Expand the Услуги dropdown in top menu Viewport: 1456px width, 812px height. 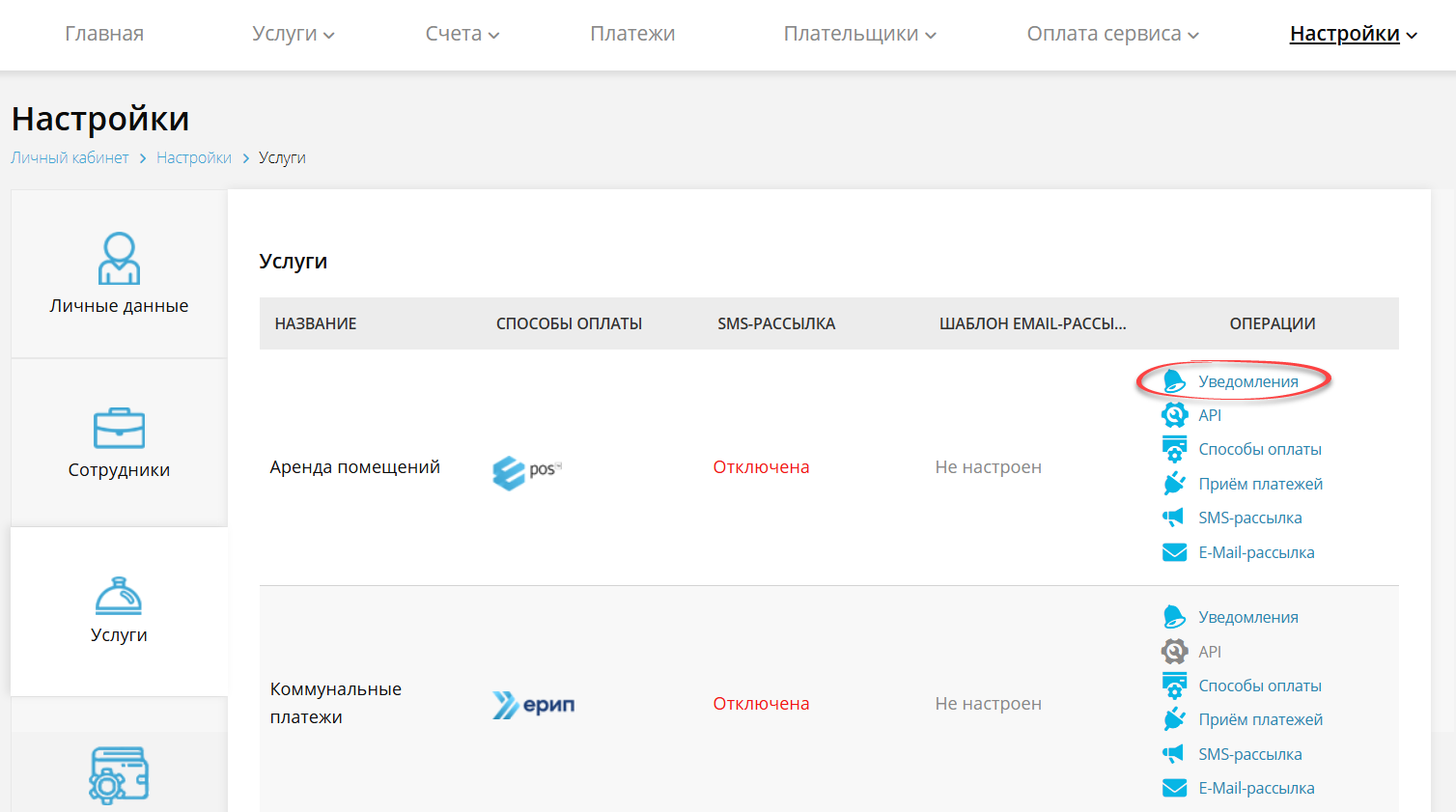click(294, 34)
